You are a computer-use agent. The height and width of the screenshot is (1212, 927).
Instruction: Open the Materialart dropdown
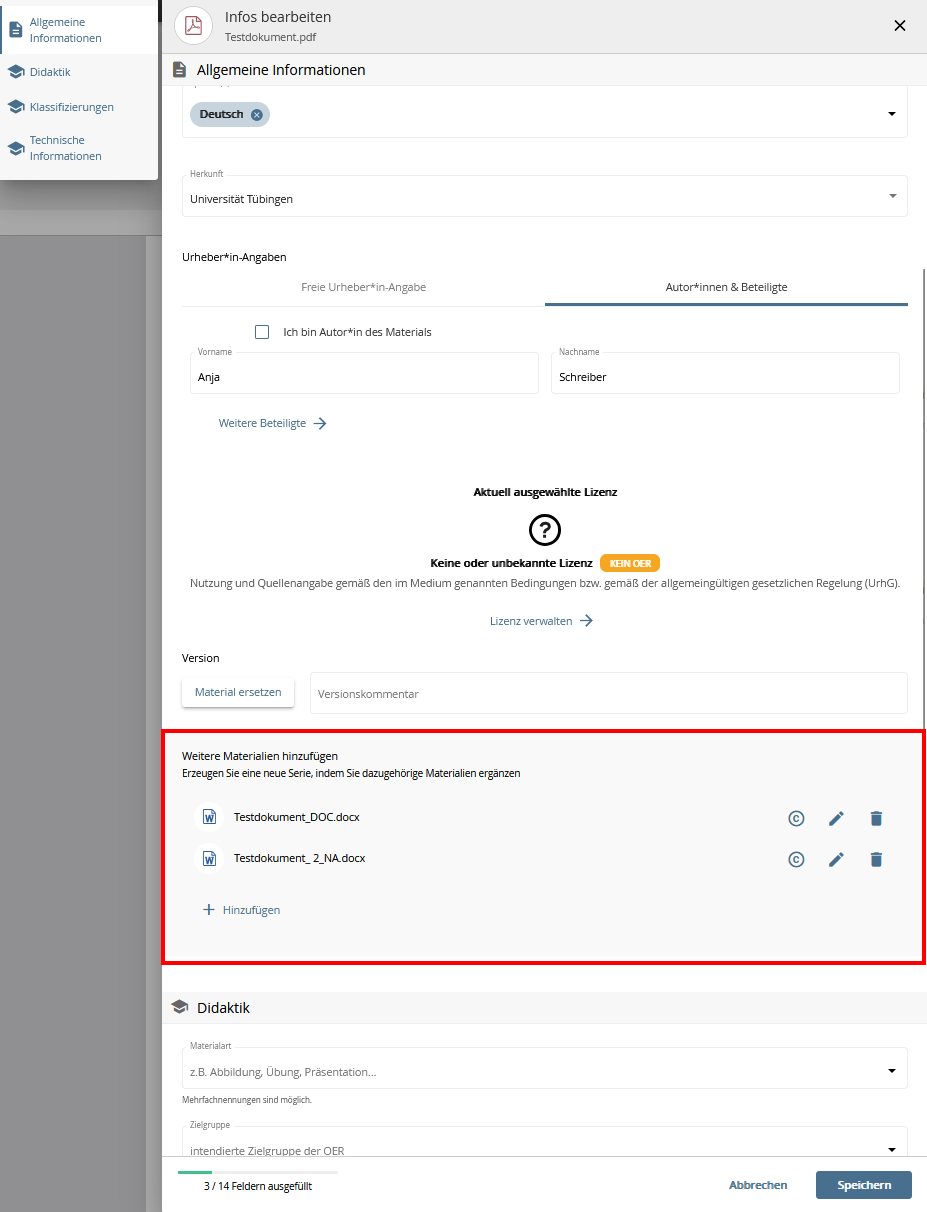pos(891,1071)
